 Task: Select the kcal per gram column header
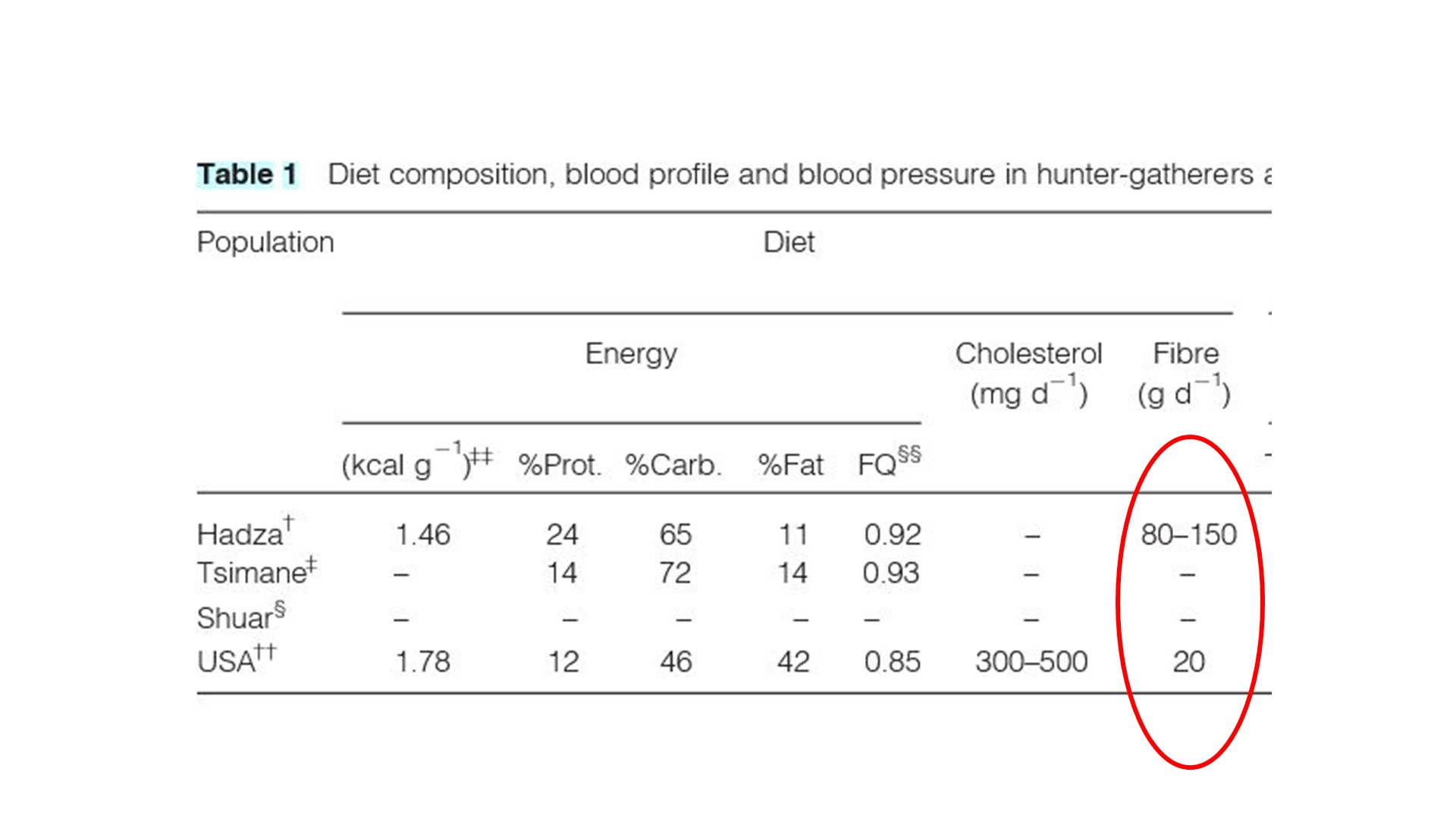click(x=417, y=463)
